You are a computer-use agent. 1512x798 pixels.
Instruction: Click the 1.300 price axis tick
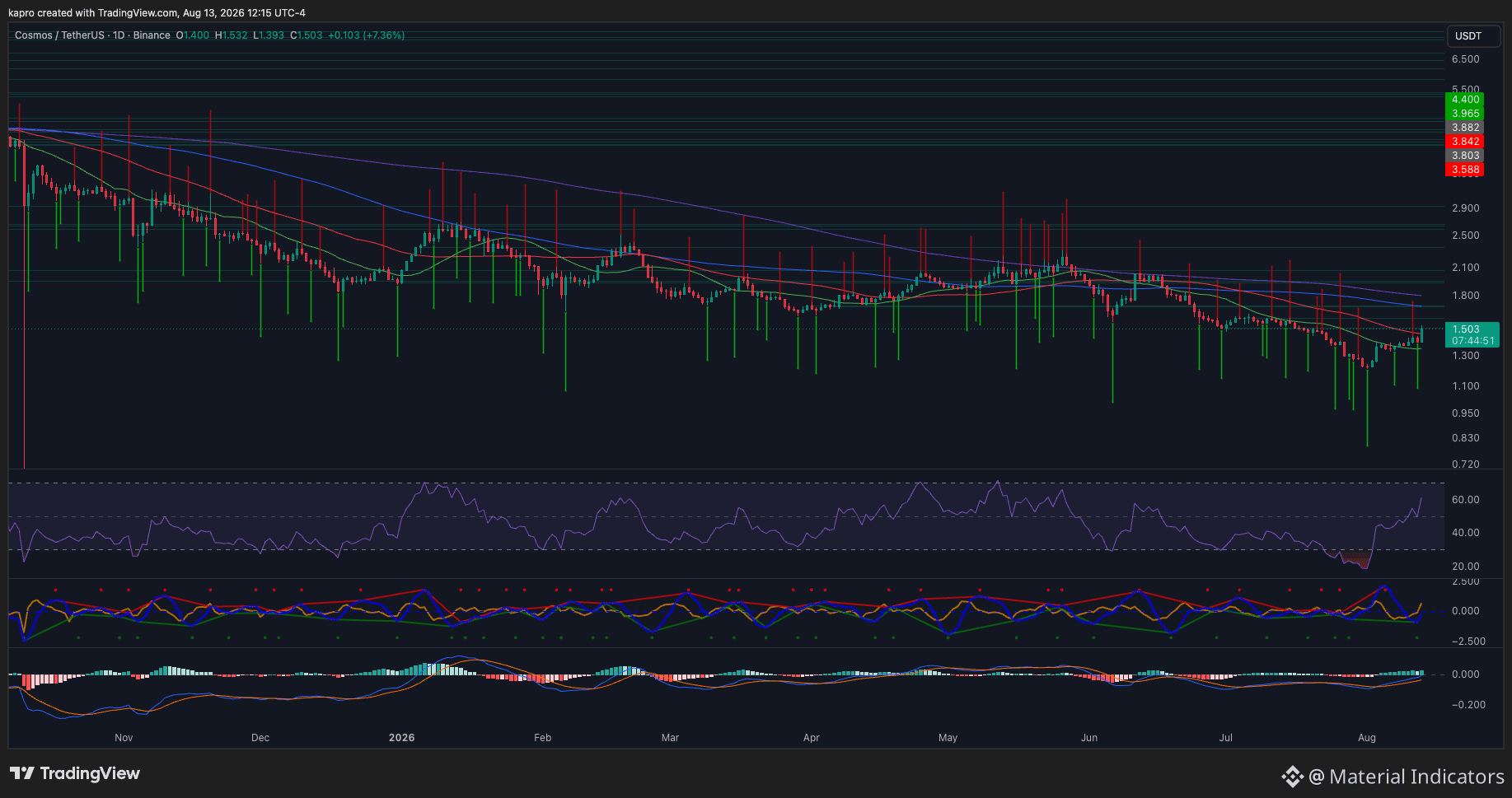[1465, 356]
